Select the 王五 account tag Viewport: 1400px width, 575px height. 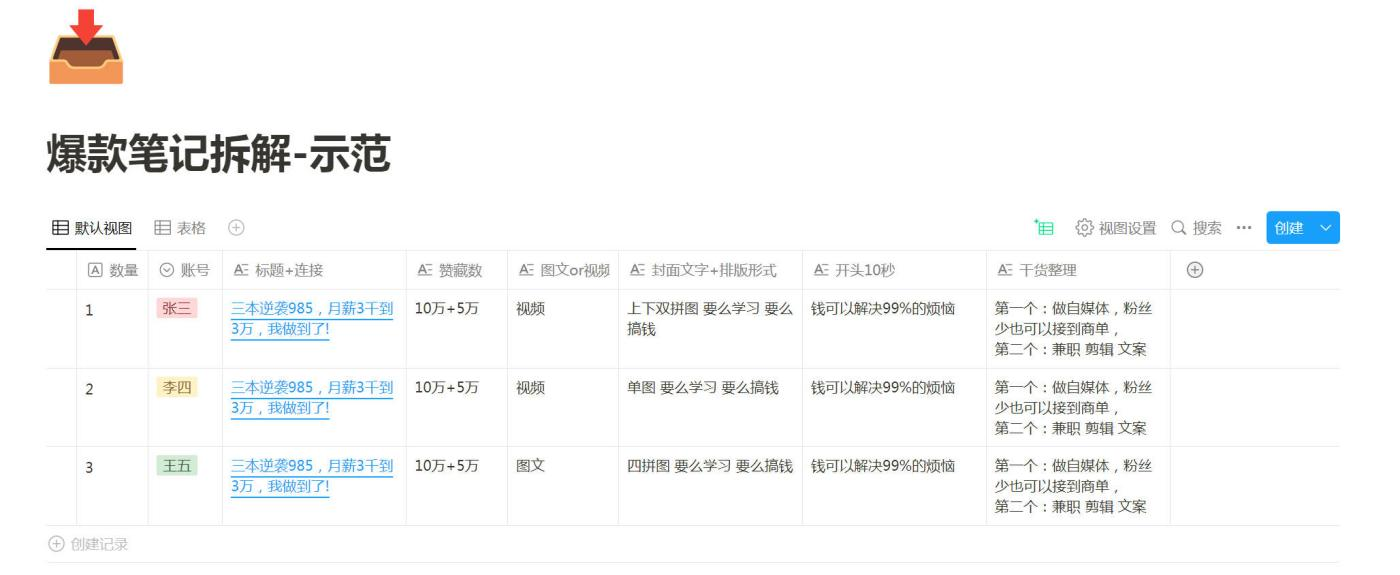(176, 466)
